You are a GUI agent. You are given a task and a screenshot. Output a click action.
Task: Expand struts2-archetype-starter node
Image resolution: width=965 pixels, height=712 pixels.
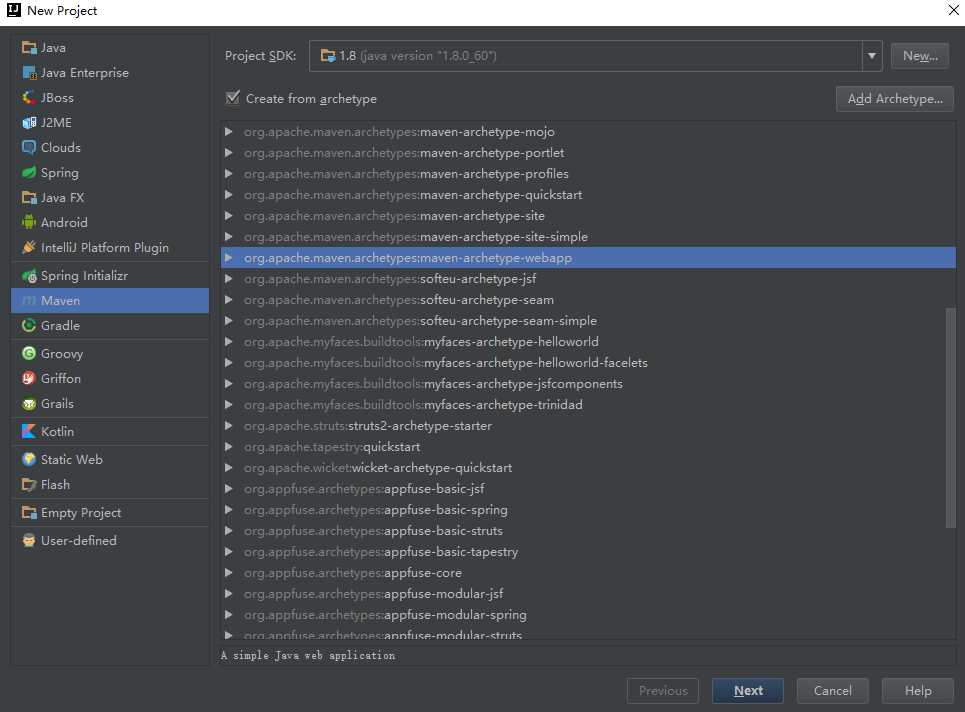coord(228,426)
